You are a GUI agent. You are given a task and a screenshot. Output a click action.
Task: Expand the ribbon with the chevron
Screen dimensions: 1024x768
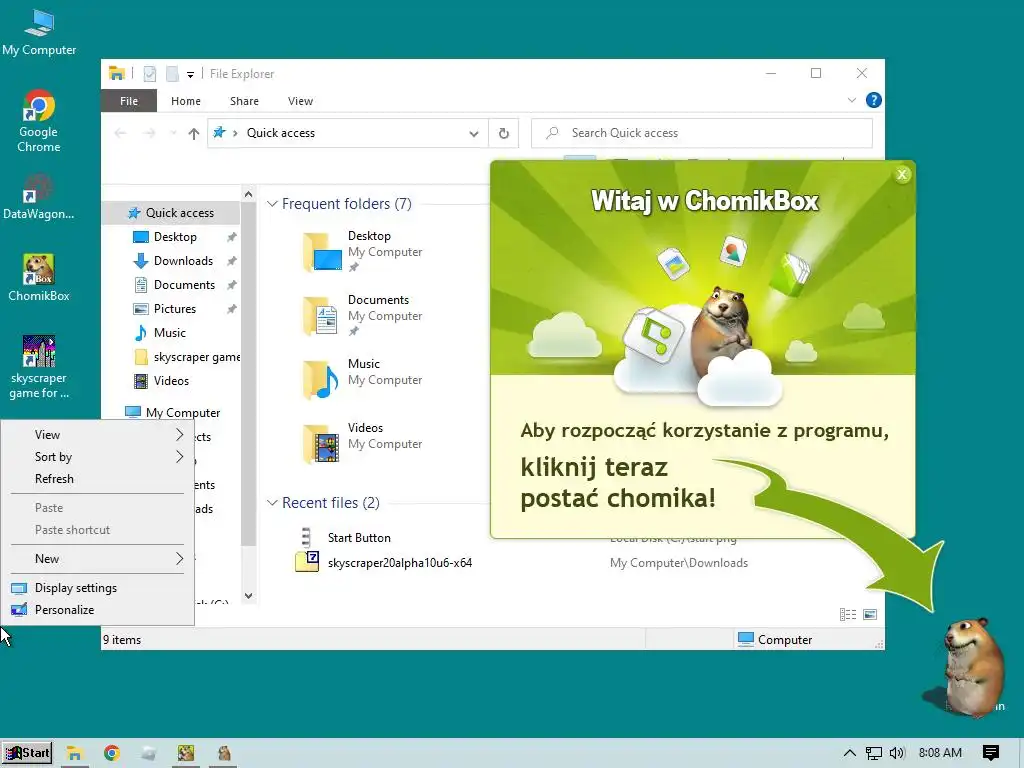(852, 100)
